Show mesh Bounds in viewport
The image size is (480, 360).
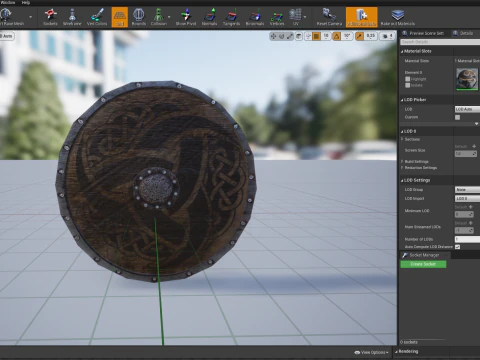click(x=139, y=17)
